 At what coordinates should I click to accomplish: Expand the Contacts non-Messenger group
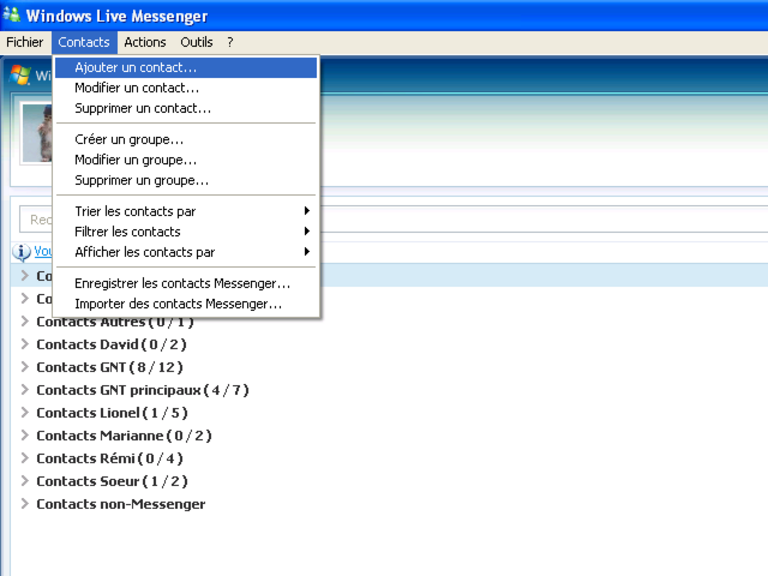pos(24,504)
